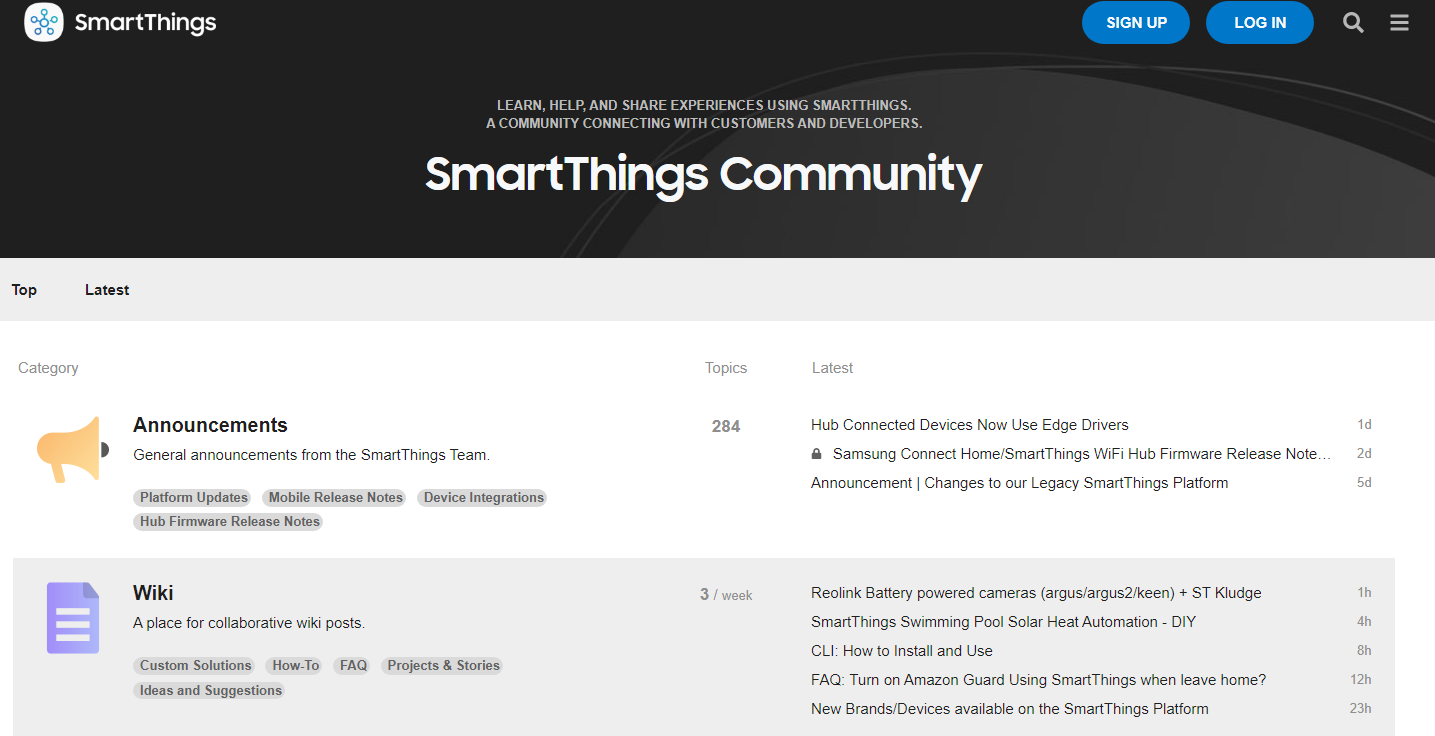Click the Announcements megaphone icon

pos(73,449)
